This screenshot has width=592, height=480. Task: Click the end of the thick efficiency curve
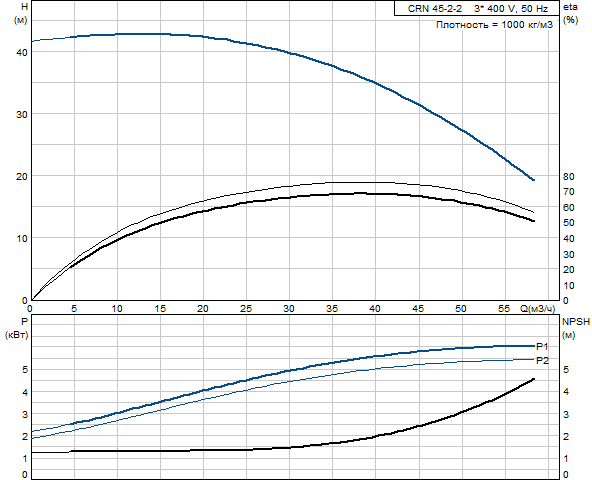tap(533, 221)
